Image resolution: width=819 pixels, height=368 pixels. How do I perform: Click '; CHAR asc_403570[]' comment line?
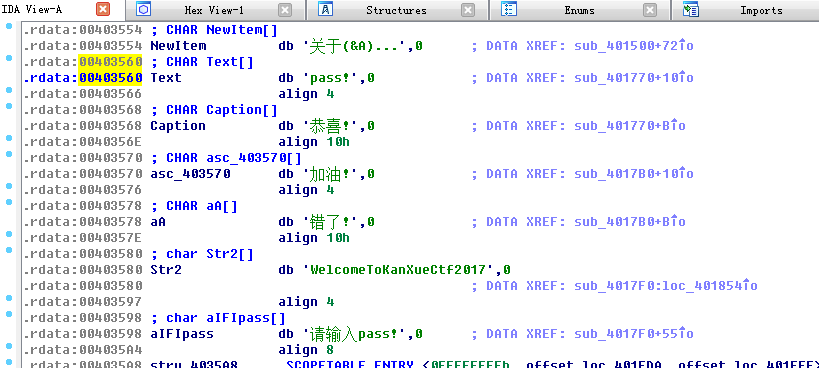pyautogui.click(x=226, y=158)
